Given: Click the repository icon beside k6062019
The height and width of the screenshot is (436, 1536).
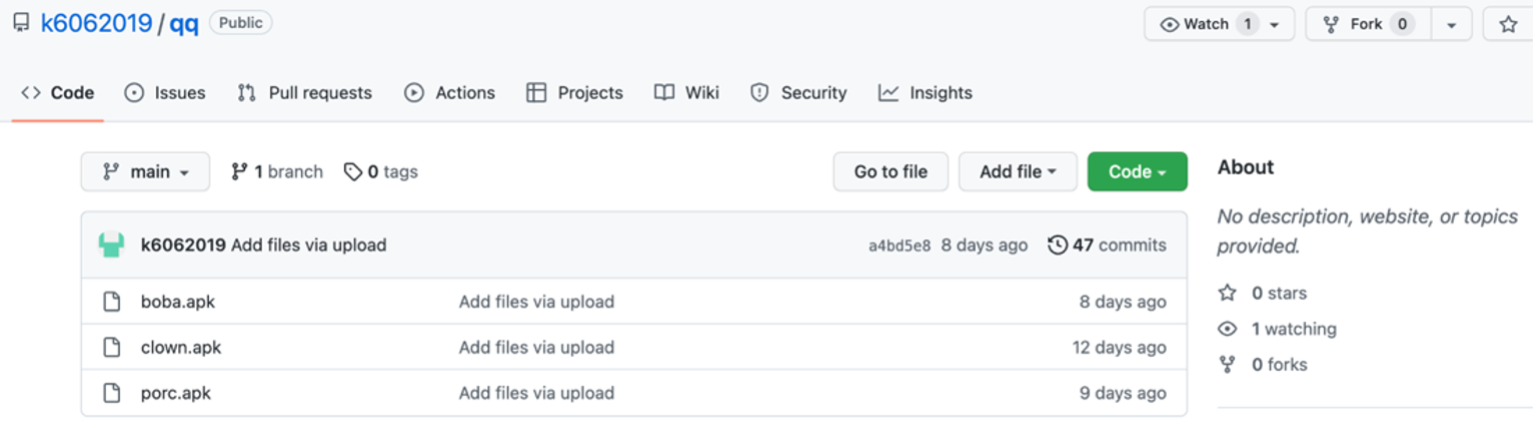Looking at the screenshot, I should point(21,24).
